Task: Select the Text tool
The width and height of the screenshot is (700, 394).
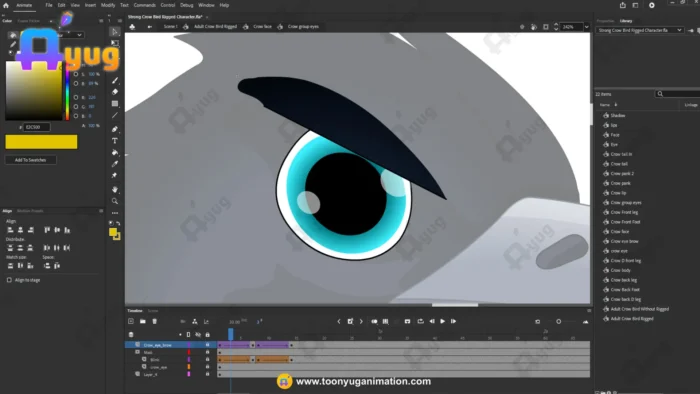Action: coord(115,141)
